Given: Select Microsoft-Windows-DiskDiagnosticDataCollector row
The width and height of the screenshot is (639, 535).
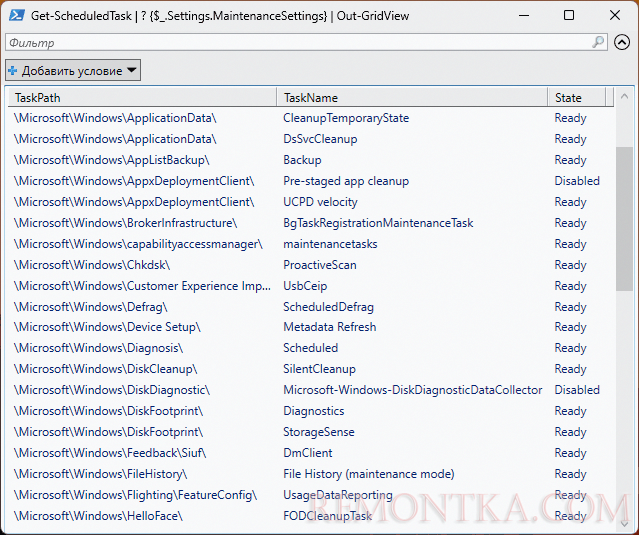Looking at the screenshot, I should (311, 390).
